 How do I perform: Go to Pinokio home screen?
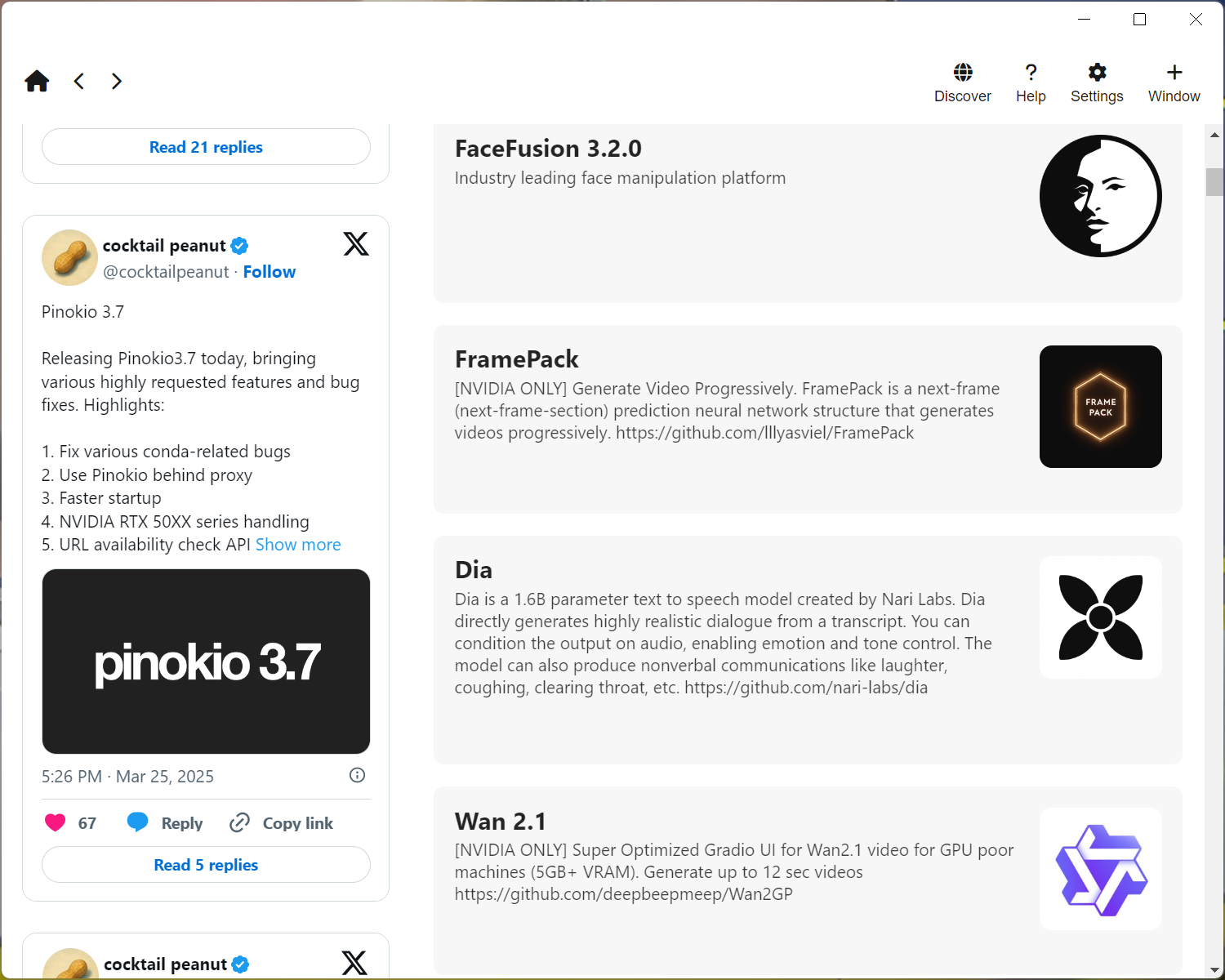(37, 81)
